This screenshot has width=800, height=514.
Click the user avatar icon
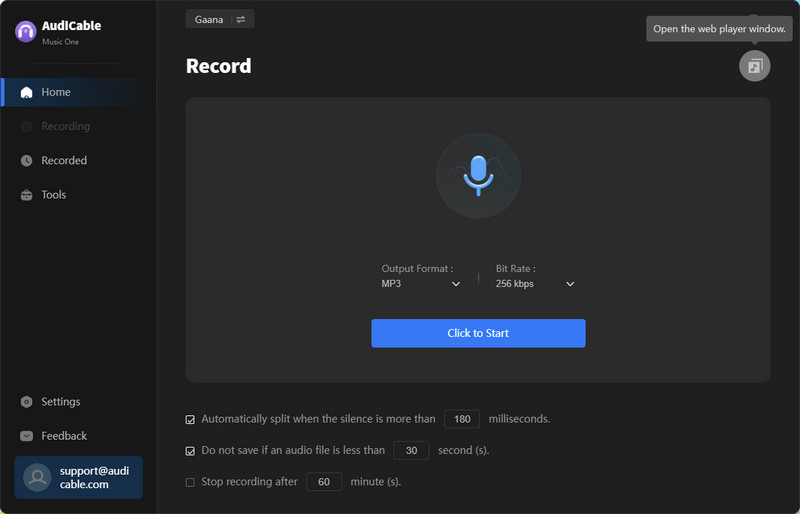(37, 477)
